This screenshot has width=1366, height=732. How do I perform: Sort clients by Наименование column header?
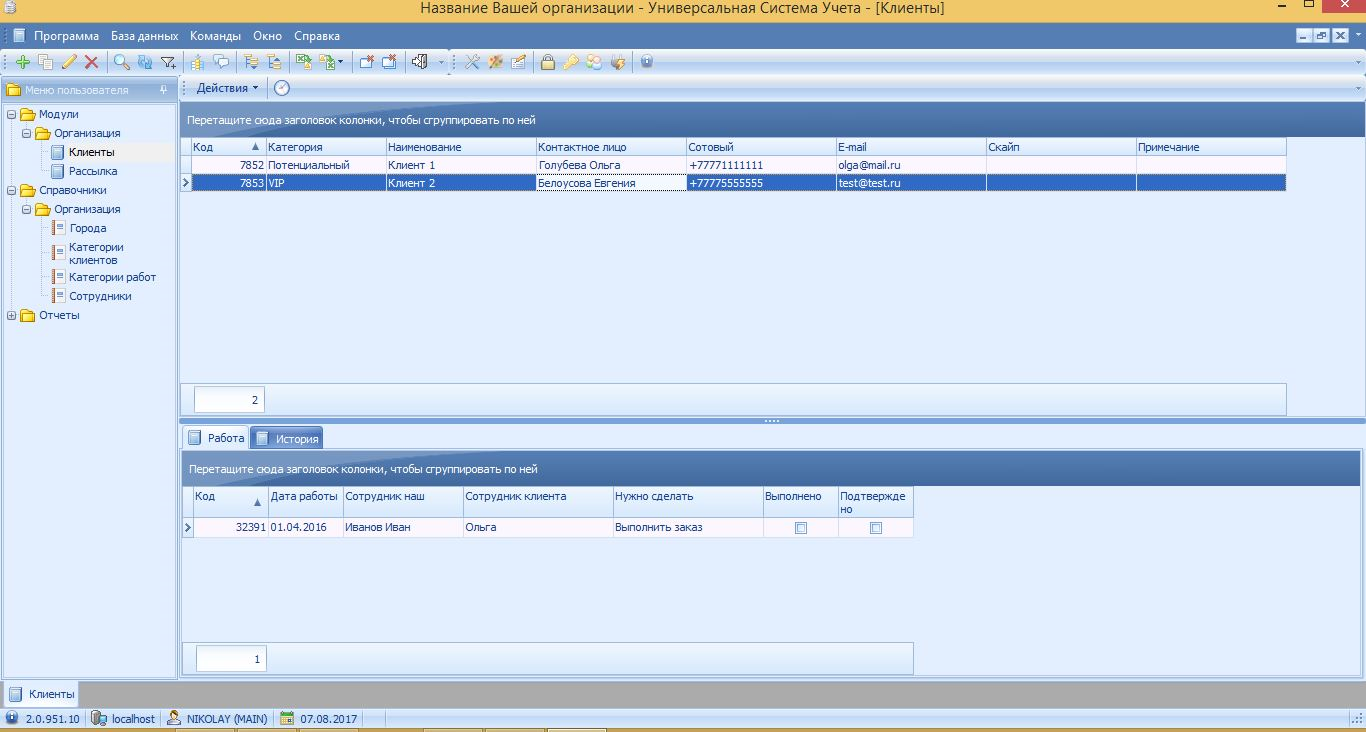(x=461, y=147)
